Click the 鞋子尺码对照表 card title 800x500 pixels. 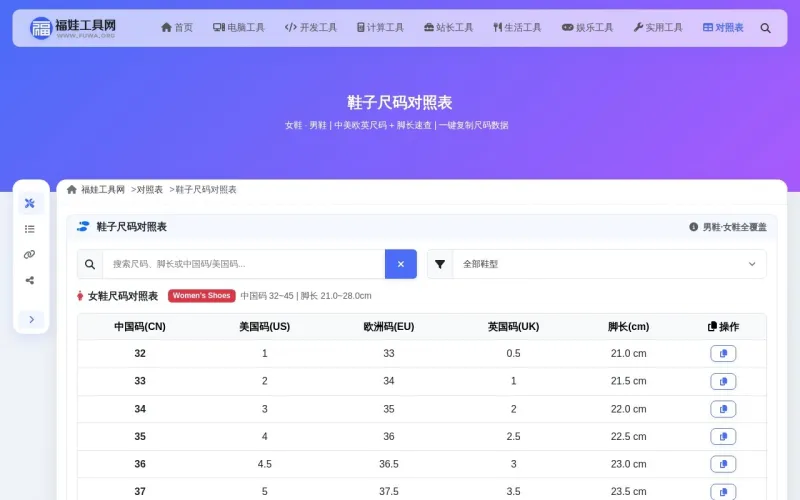132,227
